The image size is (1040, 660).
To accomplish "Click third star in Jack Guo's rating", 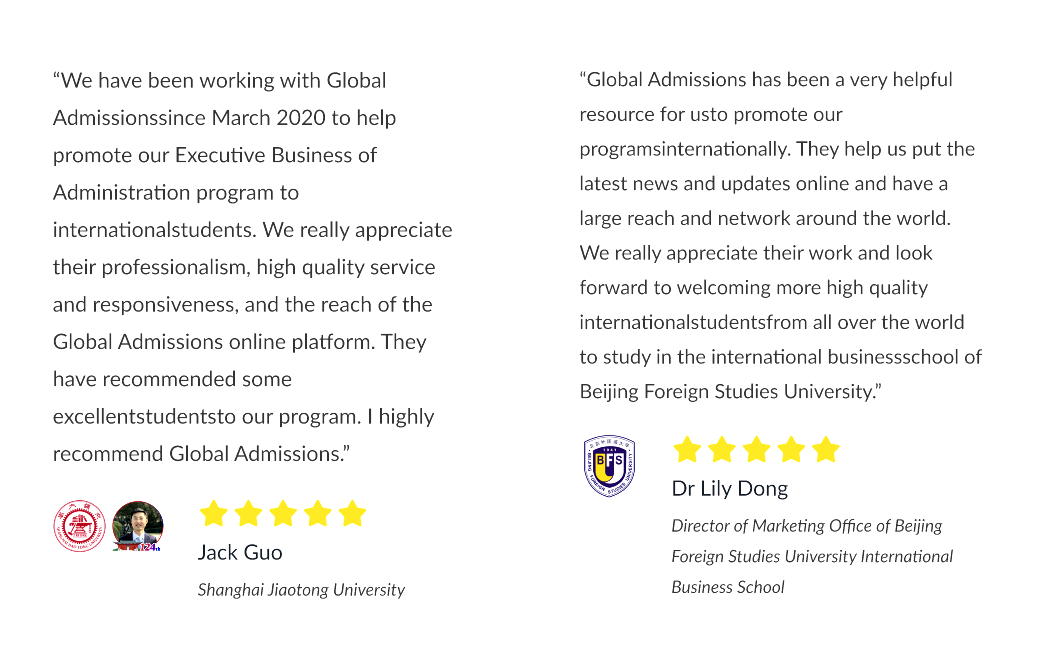I will (x=283, y=513).
